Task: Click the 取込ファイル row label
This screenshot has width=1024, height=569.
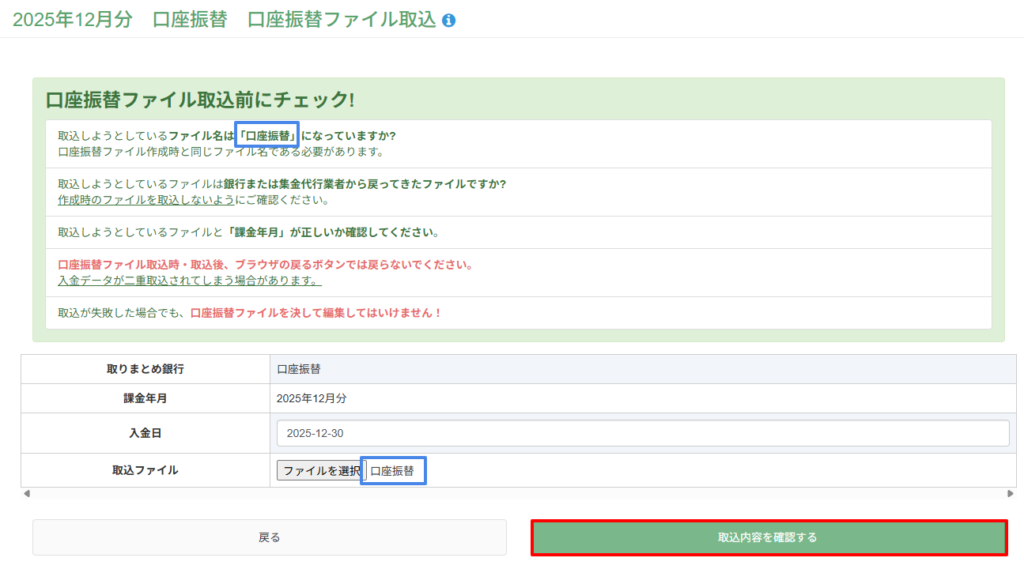Action: point(145,470)
